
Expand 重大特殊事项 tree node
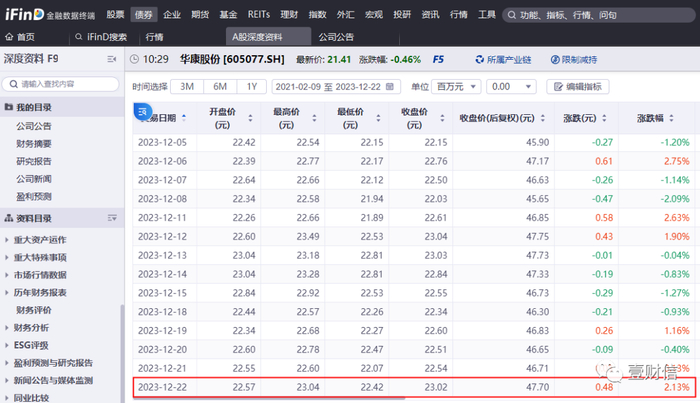click(7, 258)
